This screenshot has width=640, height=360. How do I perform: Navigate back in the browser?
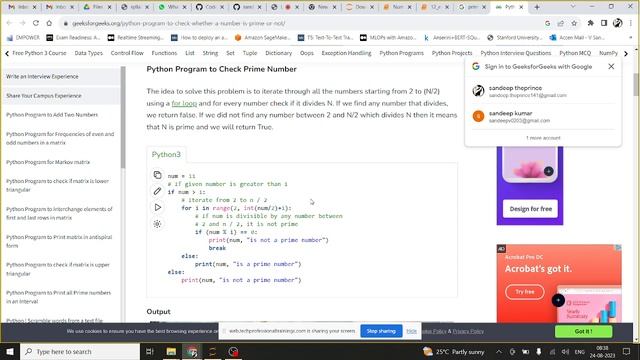pyautogui.click(x=9, y=23)
